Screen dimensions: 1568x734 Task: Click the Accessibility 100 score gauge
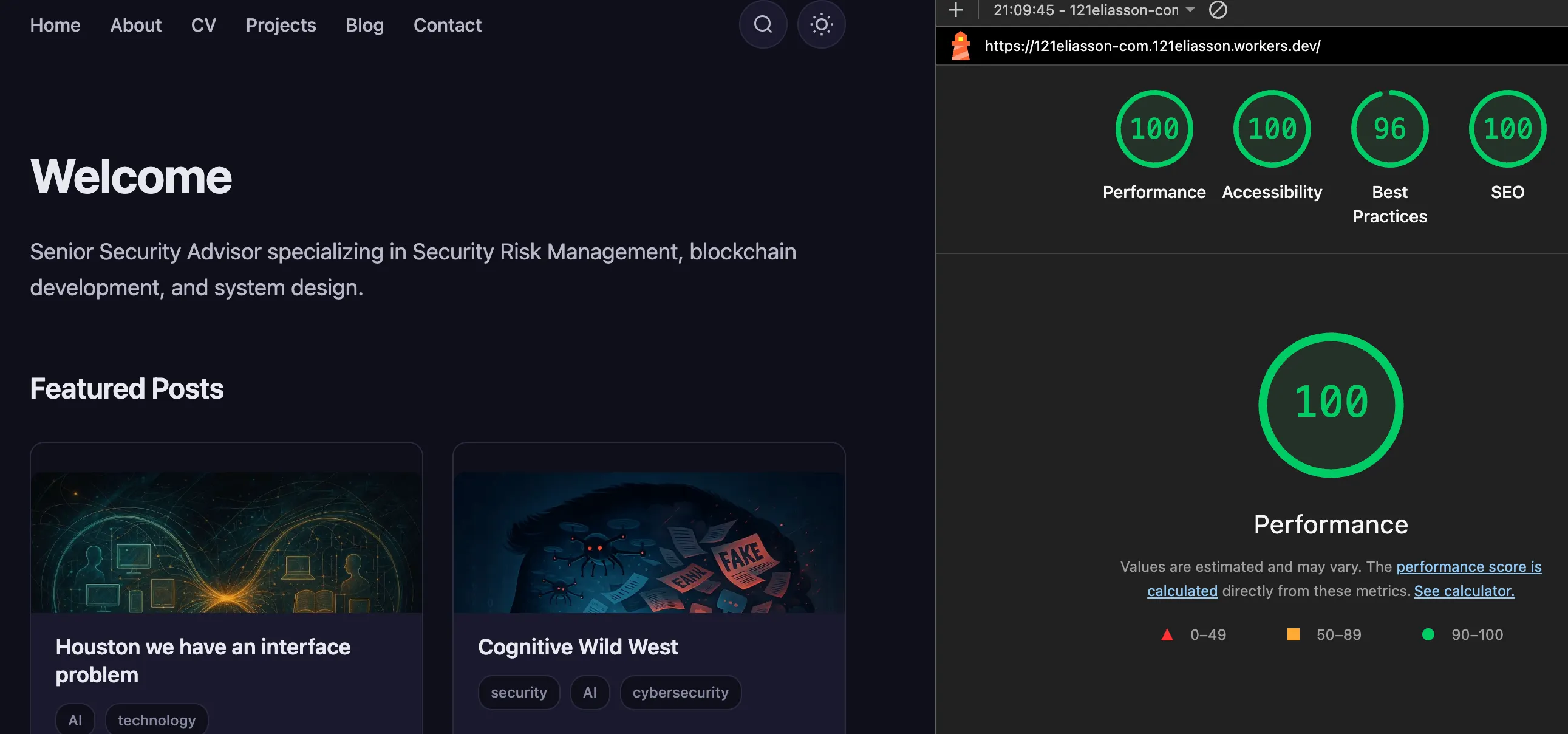[x=1272, y=129]
